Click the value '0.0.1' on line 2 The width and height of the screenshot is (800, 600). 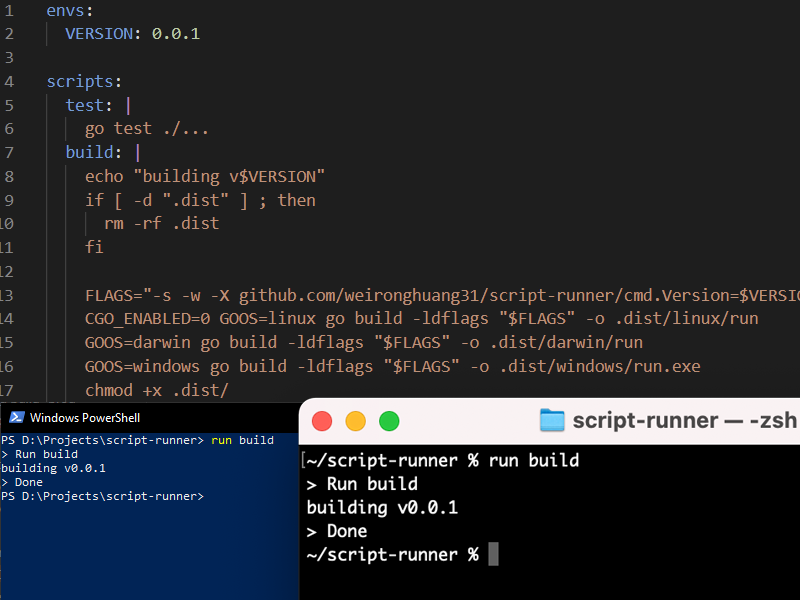[176, 34]
